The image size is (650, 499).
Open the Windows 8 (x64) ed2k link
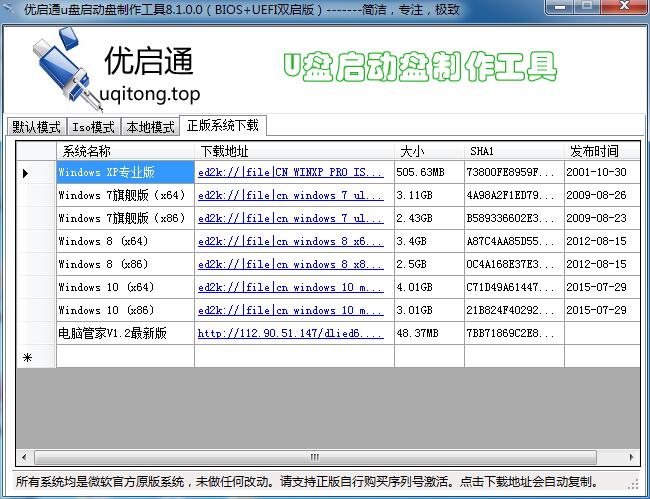pyautogui.click(x=291, y=242)
